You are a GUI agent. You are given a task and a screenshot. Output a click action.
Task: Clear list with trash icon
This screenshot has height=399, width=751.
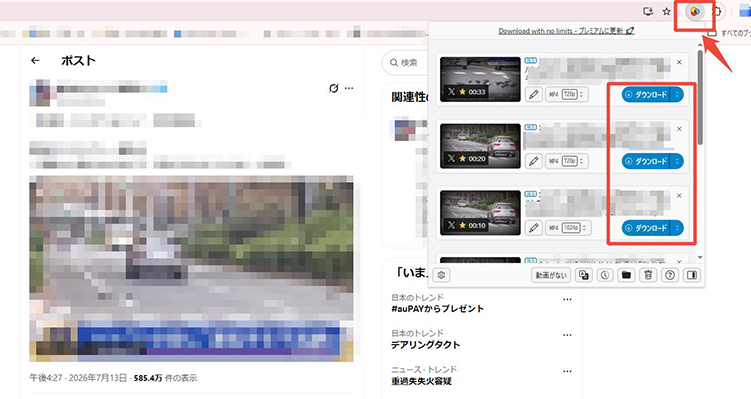648,275
